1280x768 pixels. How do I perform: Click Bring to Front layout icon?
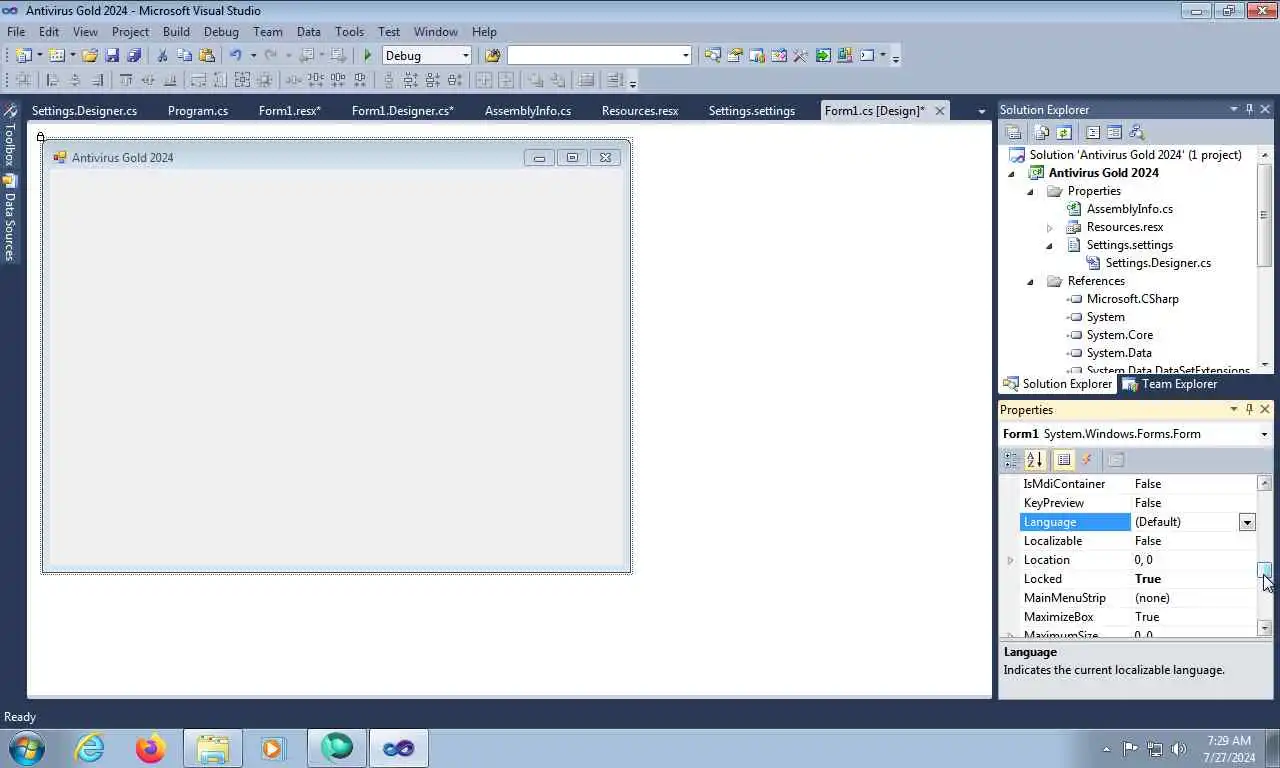[537, 80]
